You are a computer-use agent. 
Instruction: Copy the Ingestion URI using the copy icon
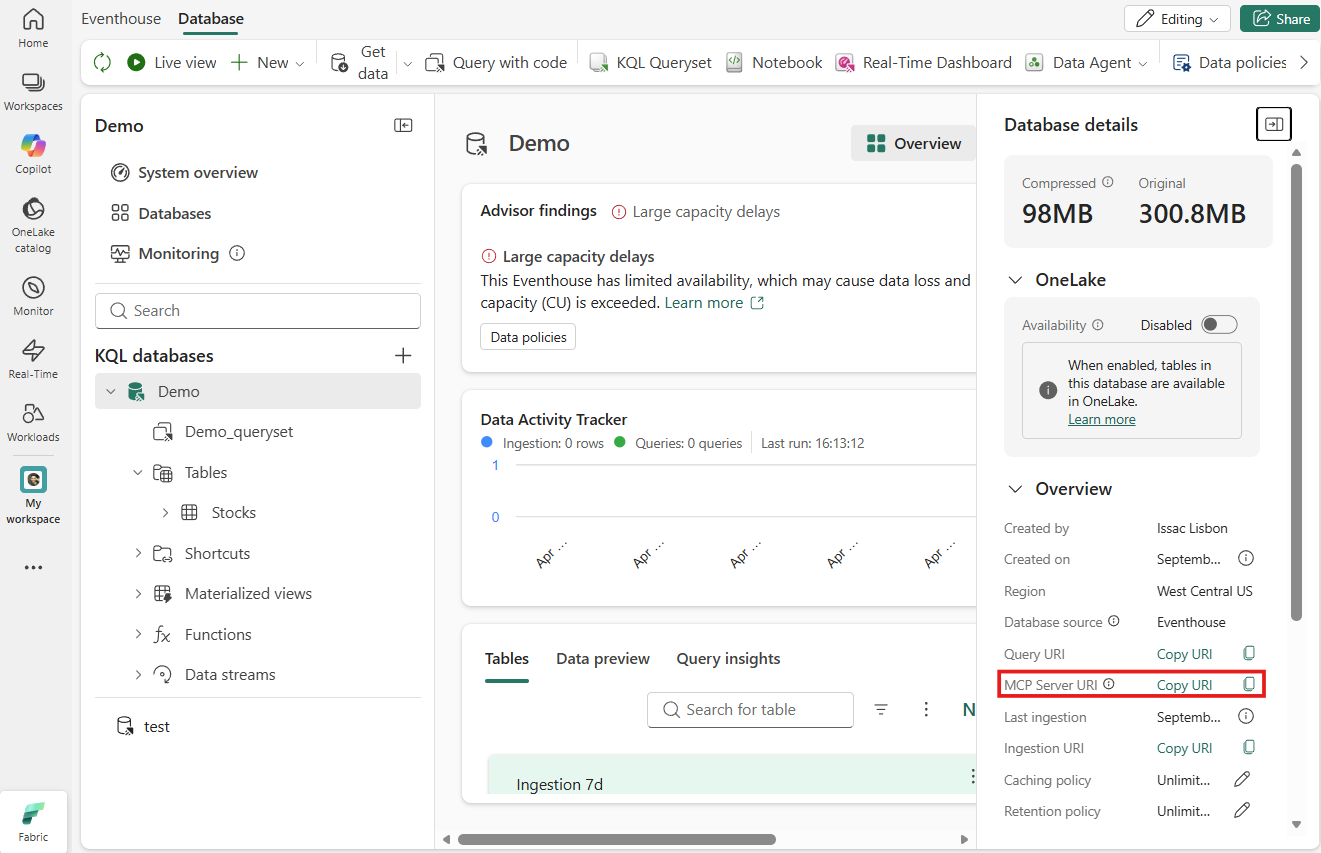(x=1248, y=748)
